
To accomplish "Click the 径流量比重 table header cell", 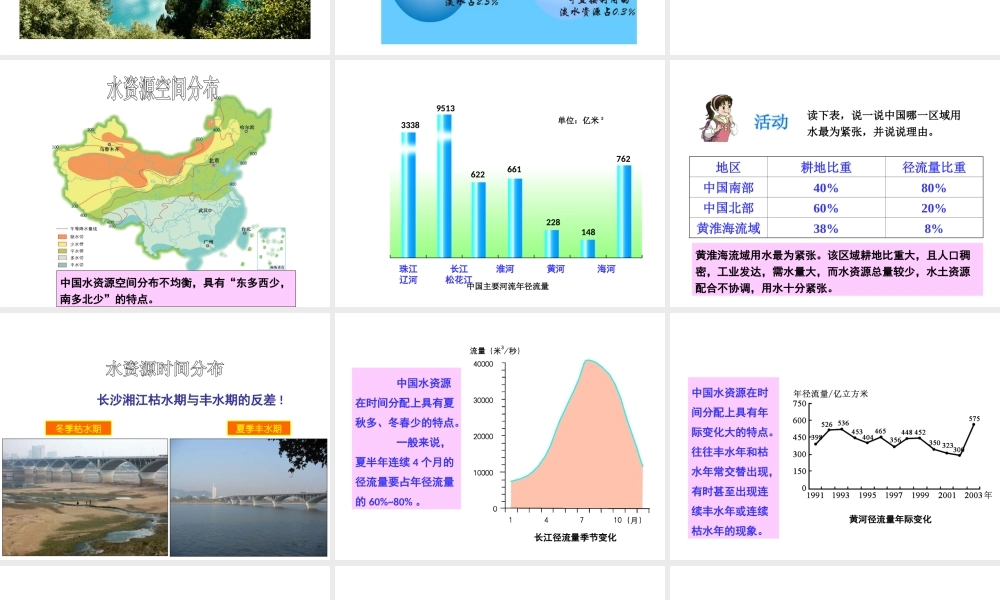I will (934, 167).
